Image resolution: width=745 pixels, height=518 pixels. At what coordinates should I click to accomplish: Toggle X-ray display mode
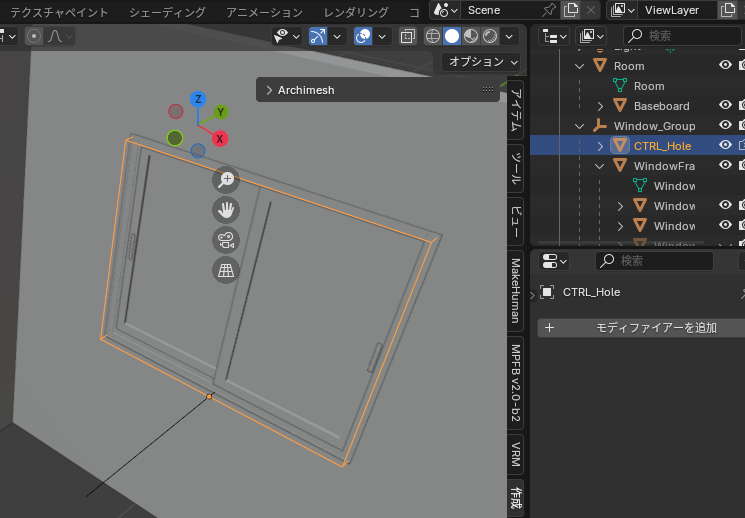(408, 36)
